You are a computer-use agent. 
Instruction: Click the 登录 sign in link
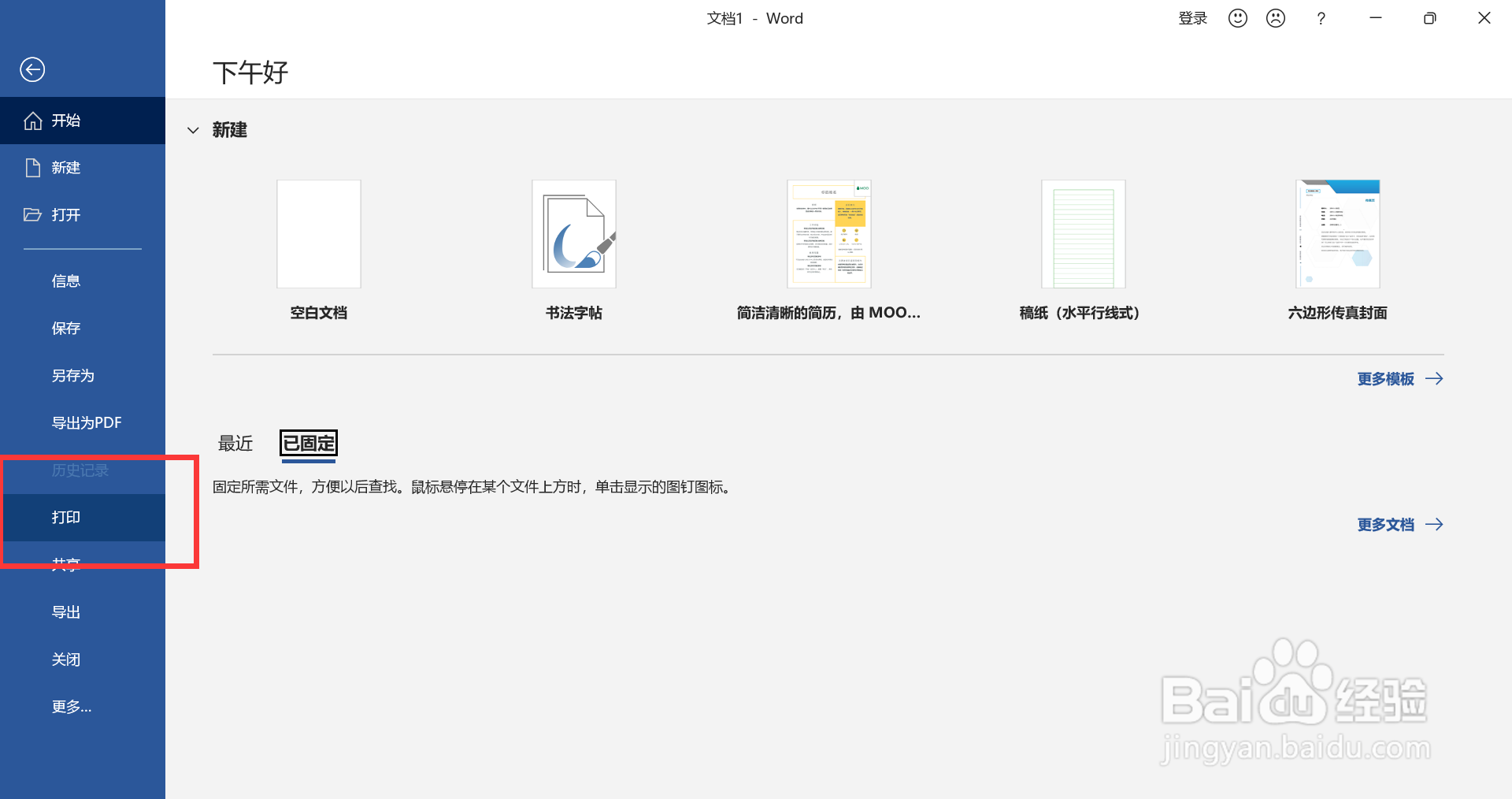(x=1192, y=17)
